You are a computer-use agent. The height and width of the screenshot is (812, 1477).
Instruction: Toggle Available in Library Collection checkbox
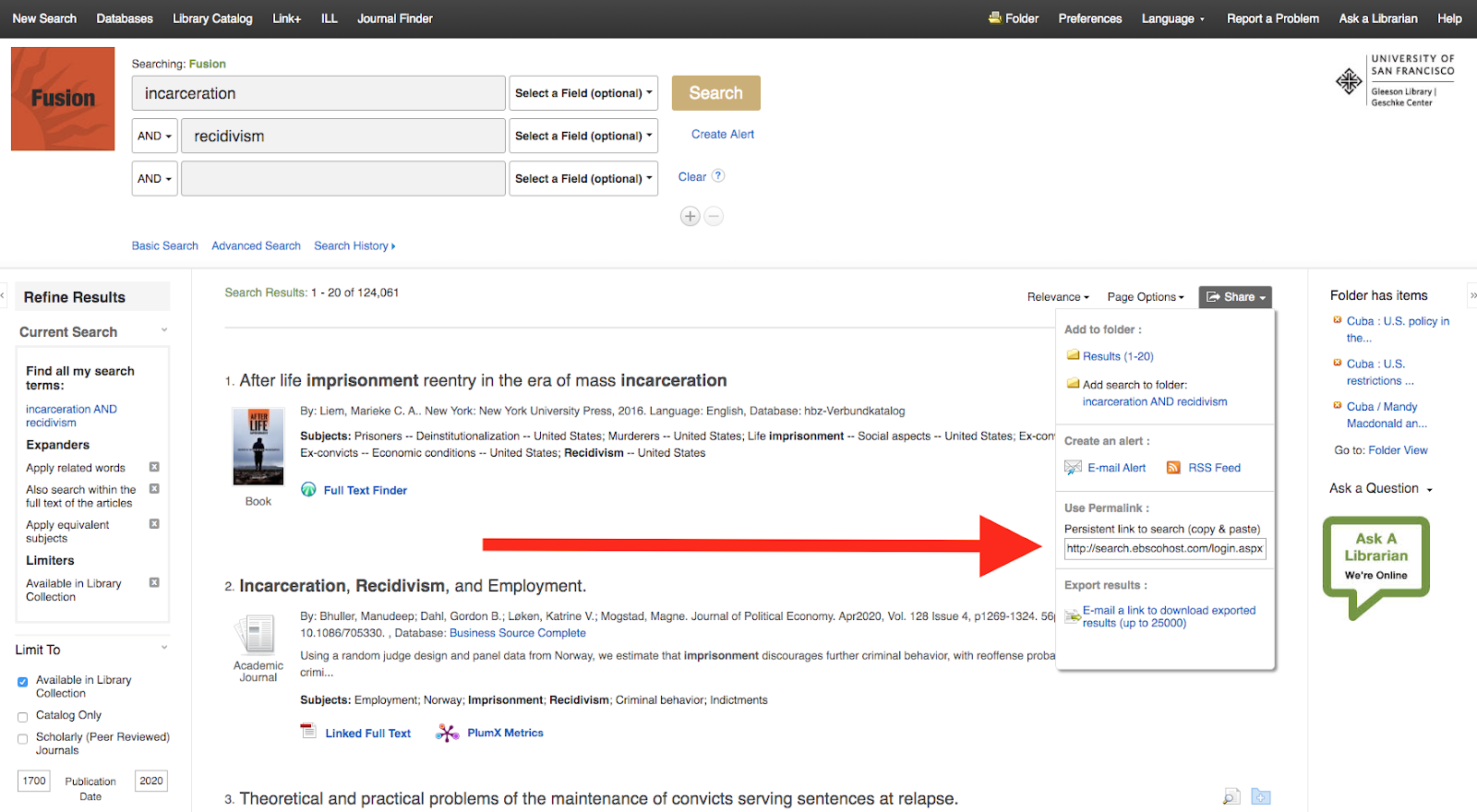[22, 682]
